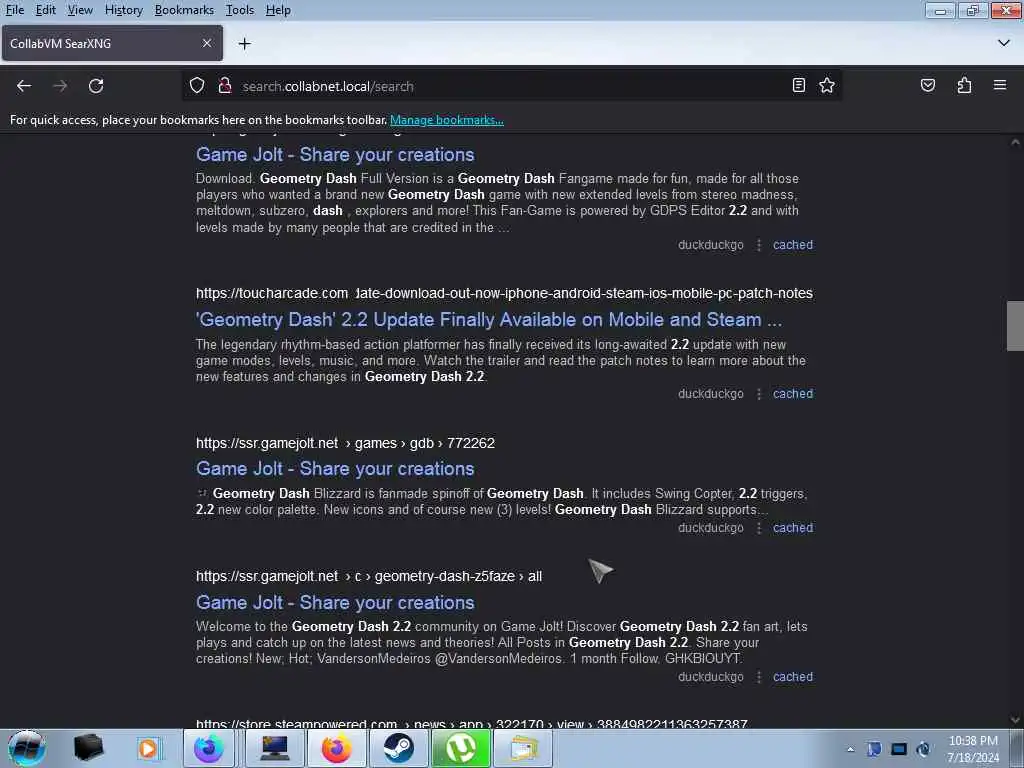Click the ssr.gamejolt.net games gdb 772262 URL
This screenshot has width=1024, height=768.
(x=345, y=443)
